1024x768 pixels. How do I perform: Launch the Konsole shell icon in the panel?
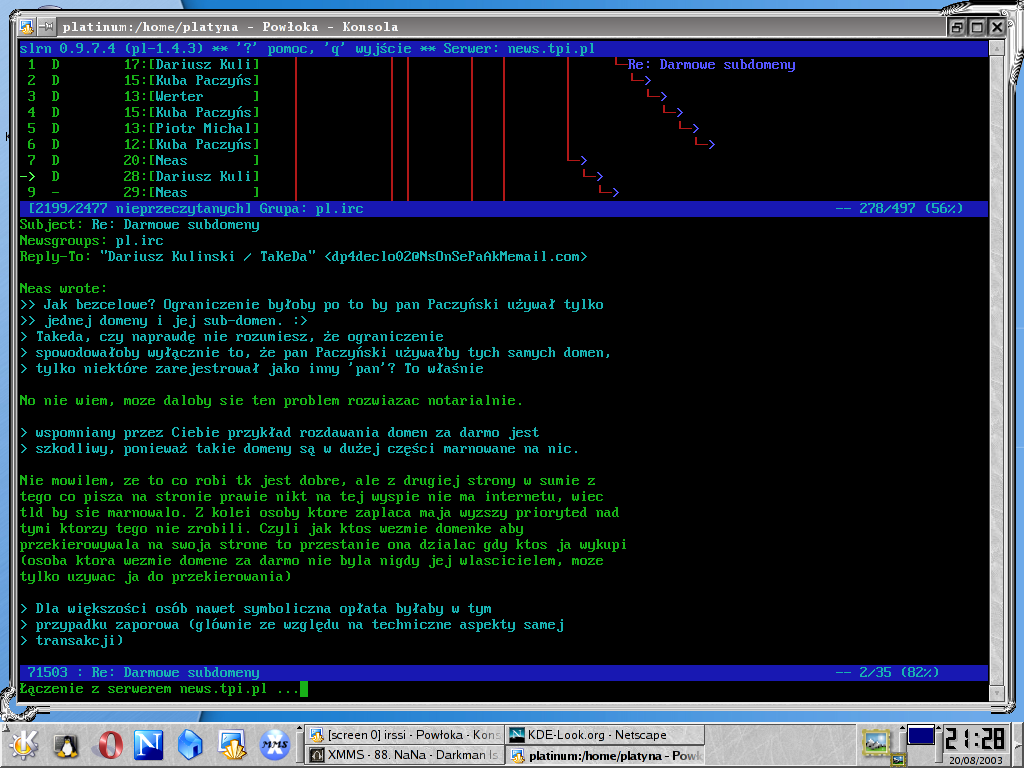point(232,744)
